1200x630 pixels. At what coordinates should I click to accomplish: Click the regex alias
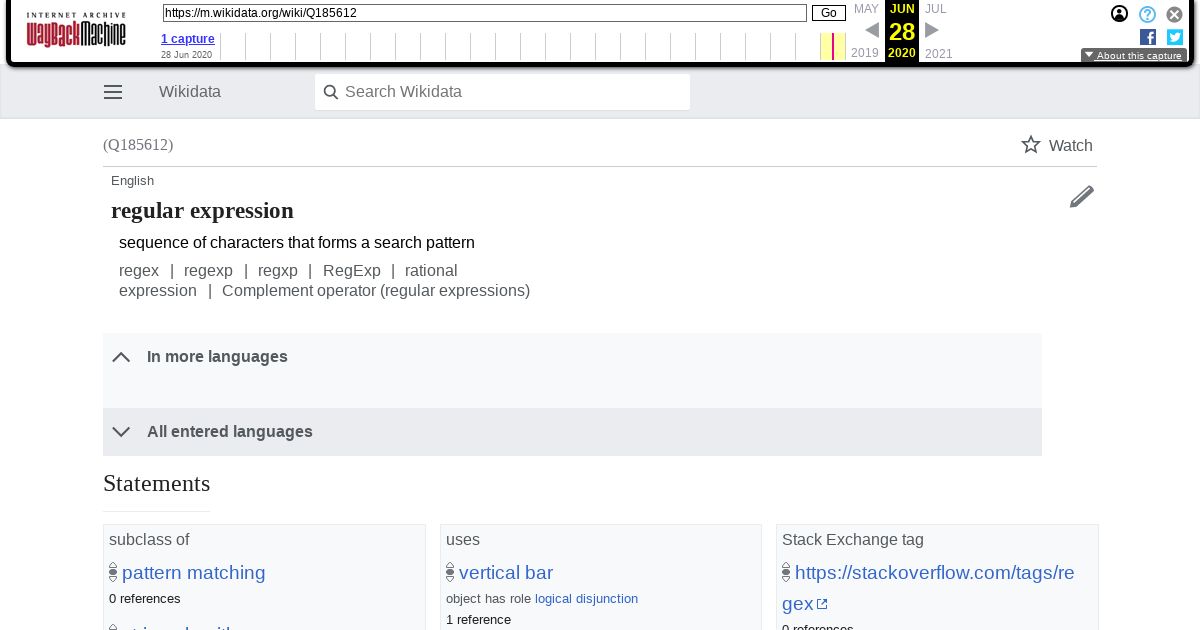(139, 271)
